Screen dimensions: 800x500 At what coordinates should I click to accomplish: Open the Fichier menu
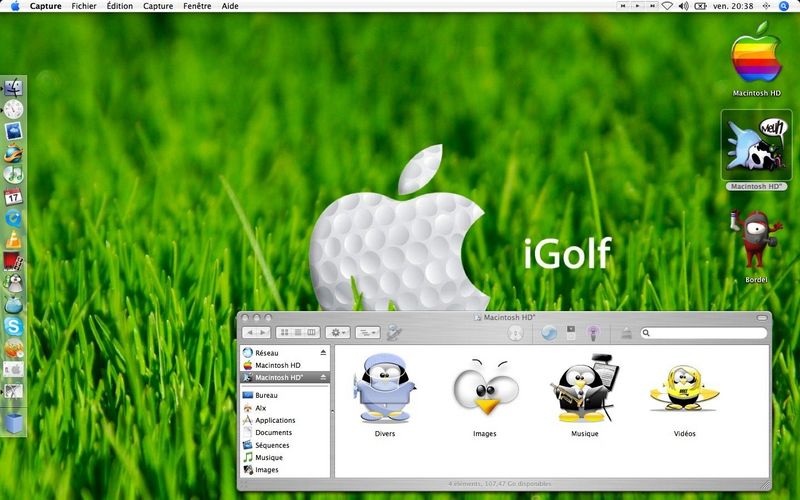tap(84, 6)
